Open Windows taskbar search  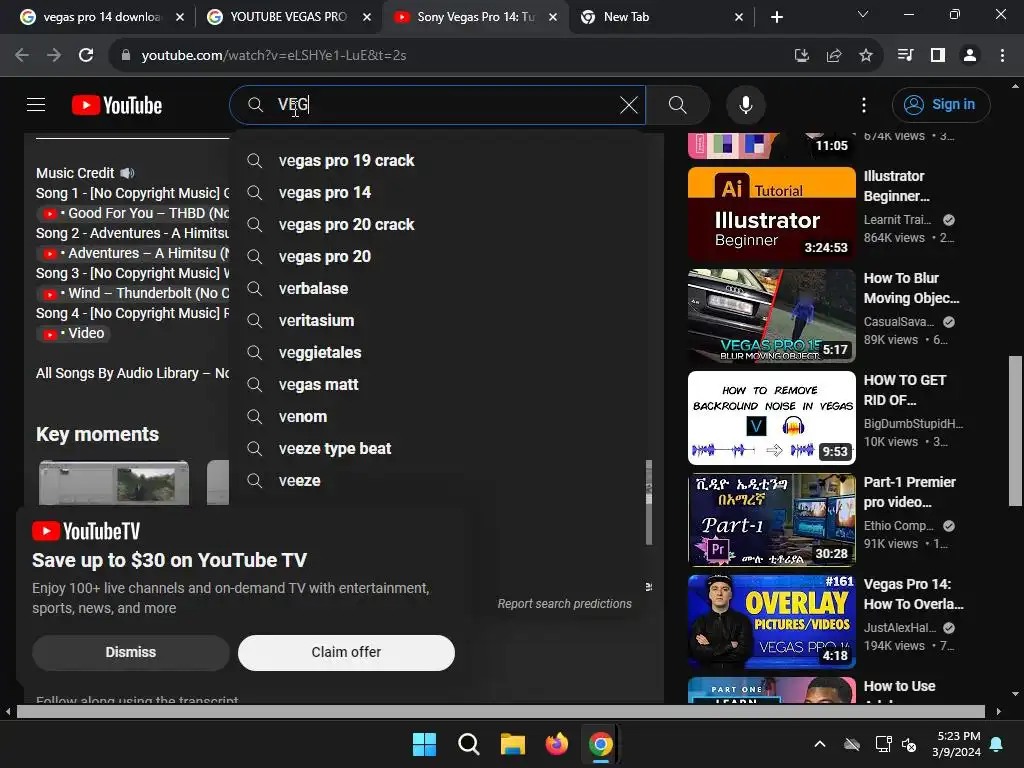pyautogui.click(x=468, y=744)
